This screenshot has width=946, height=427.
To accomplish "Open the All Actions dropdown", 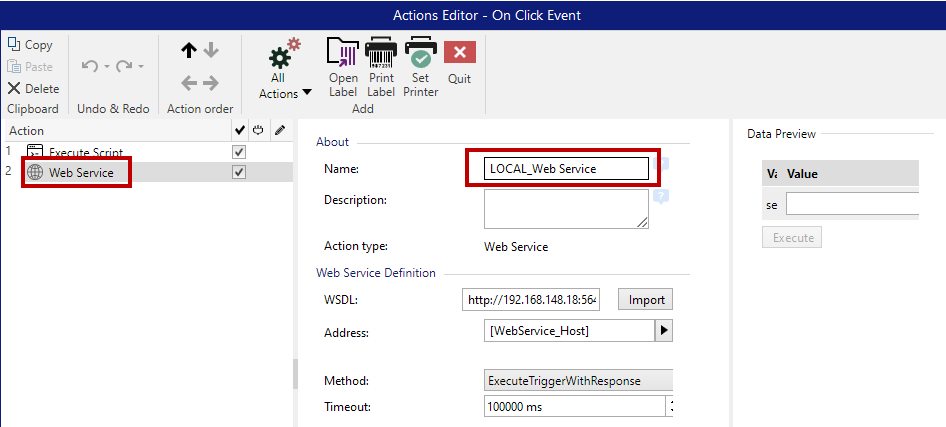I will (x=285, y=93).
